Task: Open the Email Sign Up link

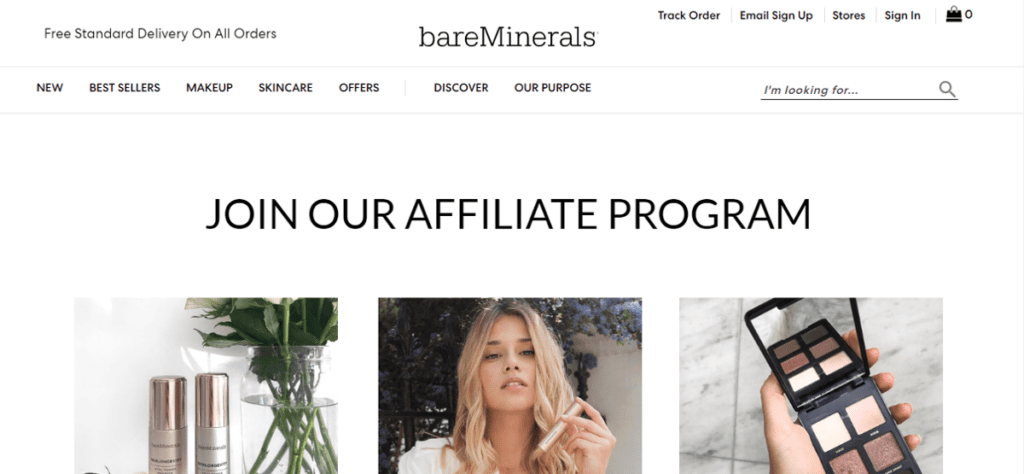Action: pos(776,15)
